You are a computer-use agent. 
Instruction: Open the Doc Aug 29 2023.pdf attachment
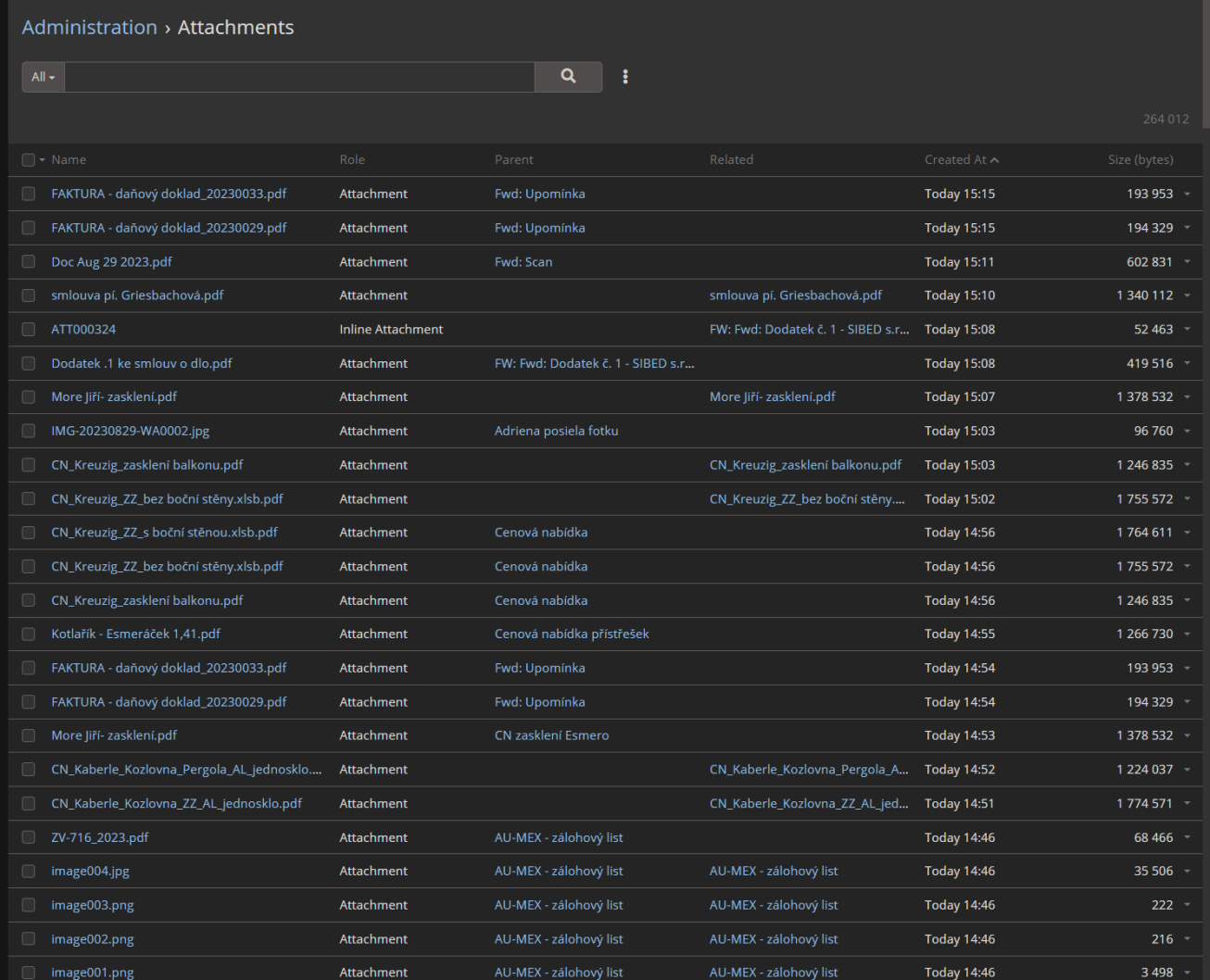coord(112,262)
